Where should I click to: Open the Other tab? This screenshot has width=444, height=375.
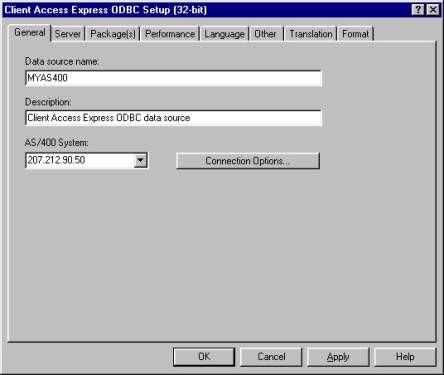click(x=266, y=34)
